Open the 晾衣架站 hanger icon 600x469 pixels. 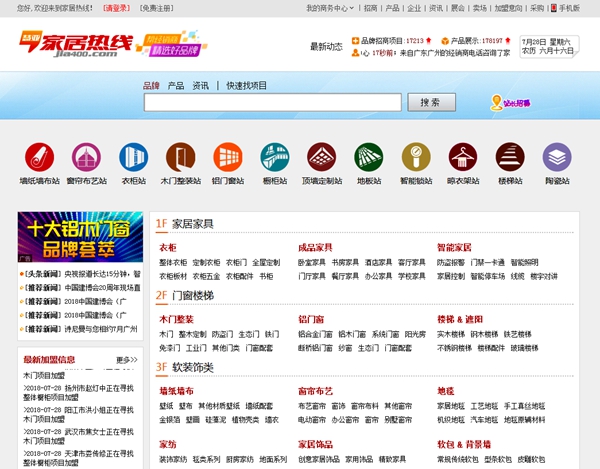[463, 157]
